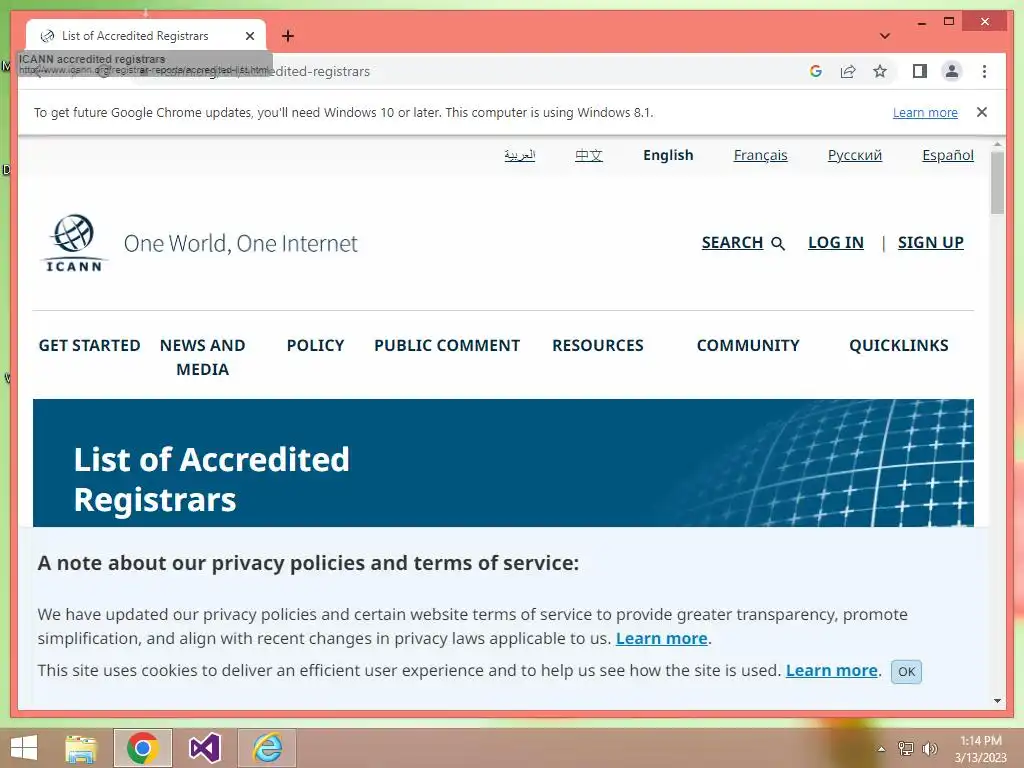Click the page vertical scrollbar thumb

[x=997, y=183]
